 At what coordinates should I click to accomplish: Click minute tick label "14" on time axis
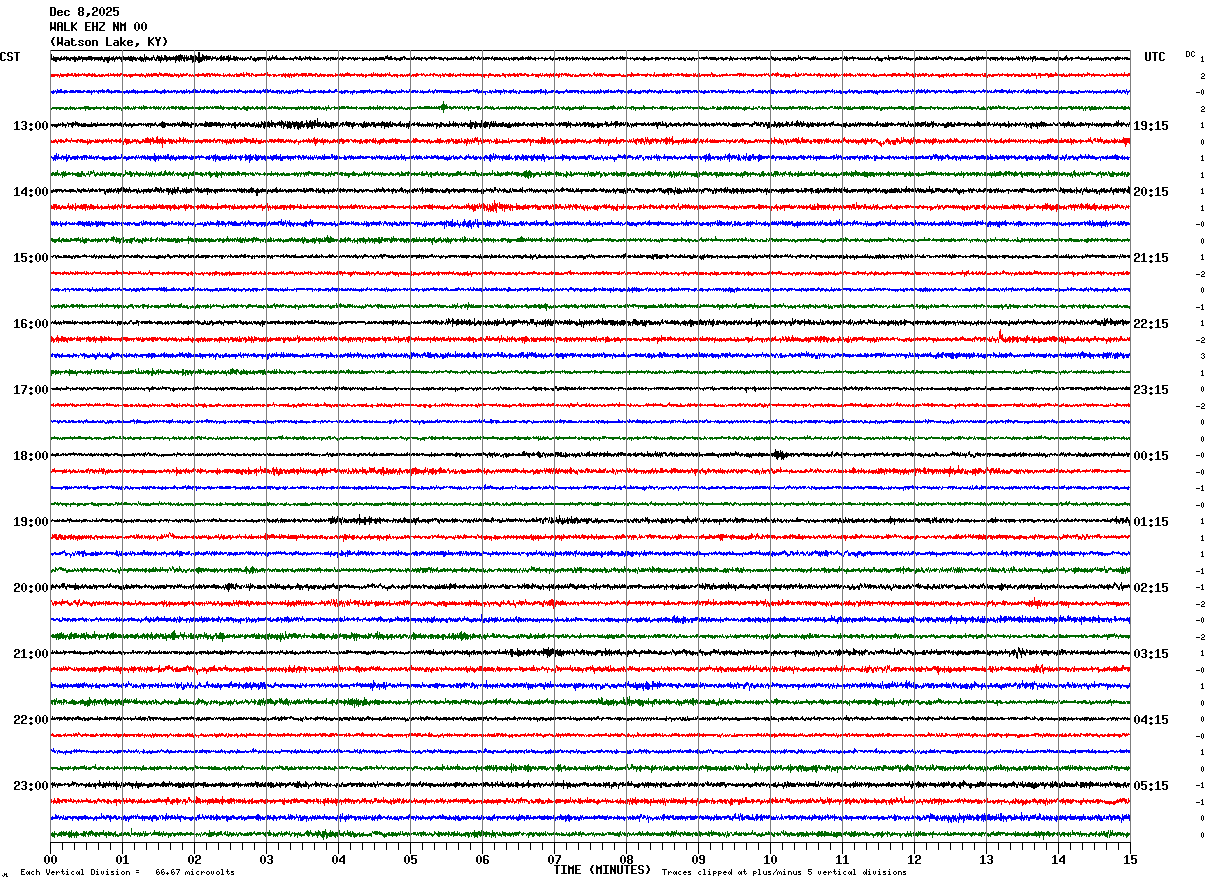(x=1058, y=859)
